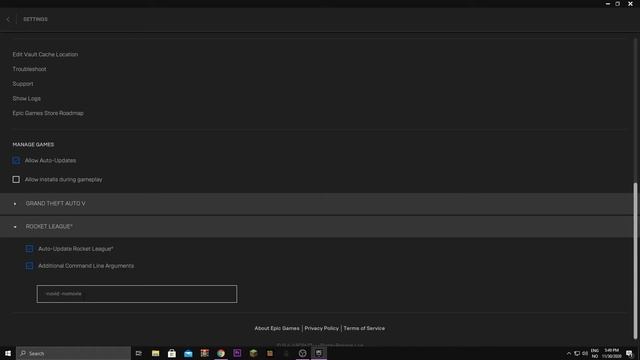Open File Explorer from the taskbar

point(156,353)
